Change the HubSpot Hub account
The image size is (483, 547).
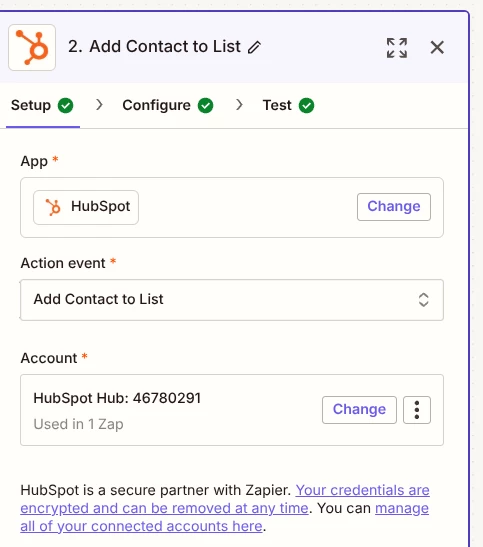tap(359, 410)
